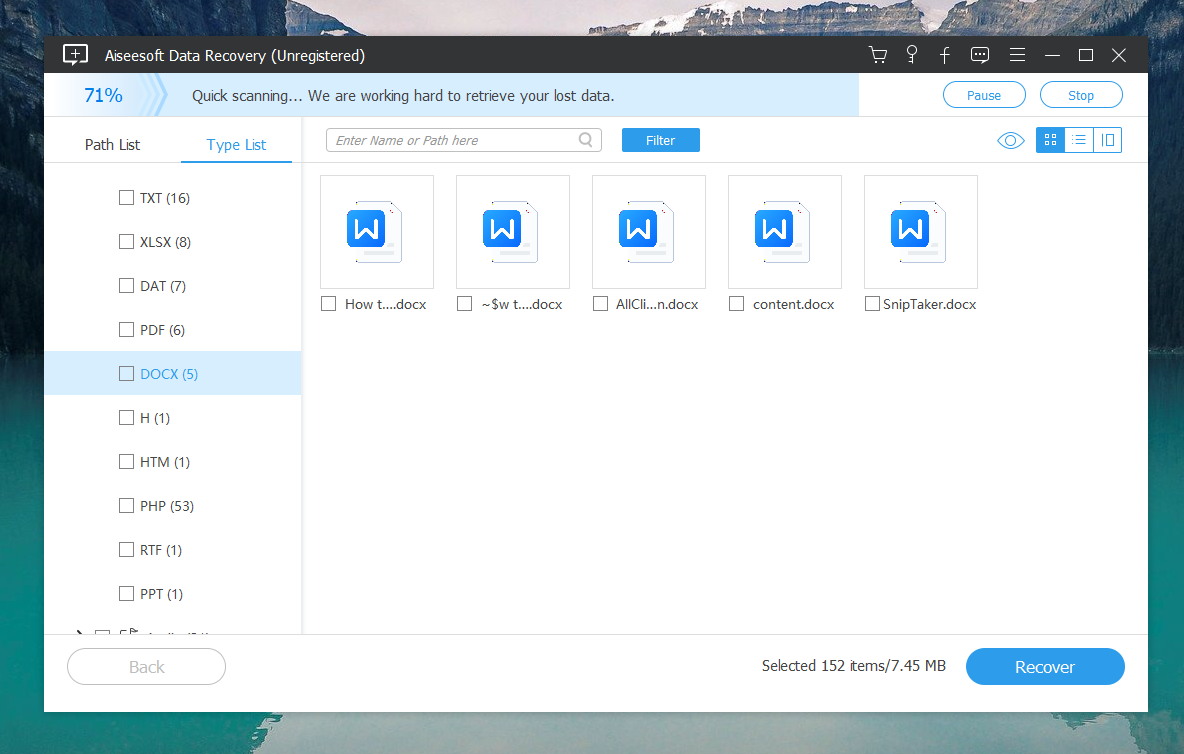Click the blue Recover button

1044,667
